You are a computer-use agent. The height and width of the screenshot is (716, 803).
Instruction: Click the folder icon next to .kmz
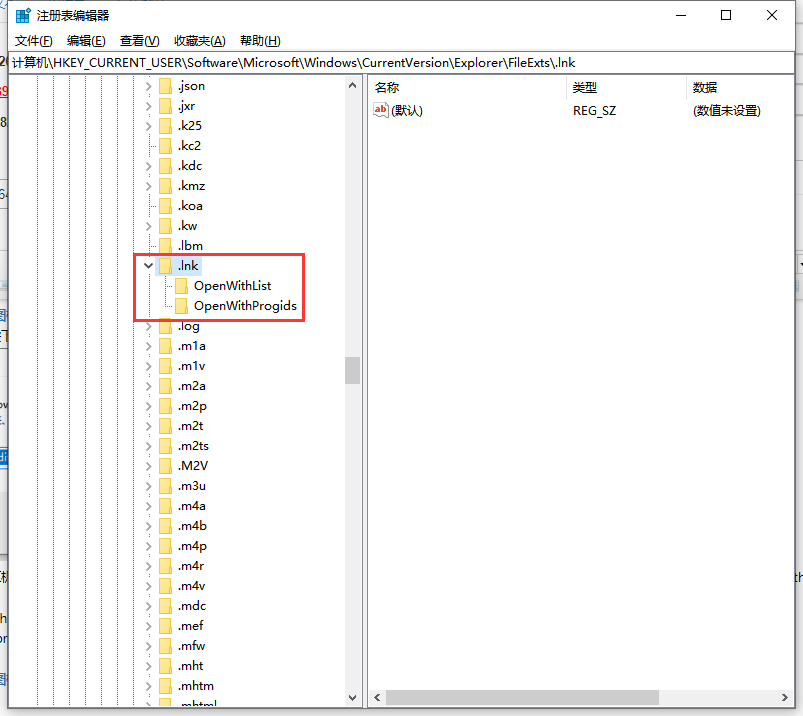165,186
